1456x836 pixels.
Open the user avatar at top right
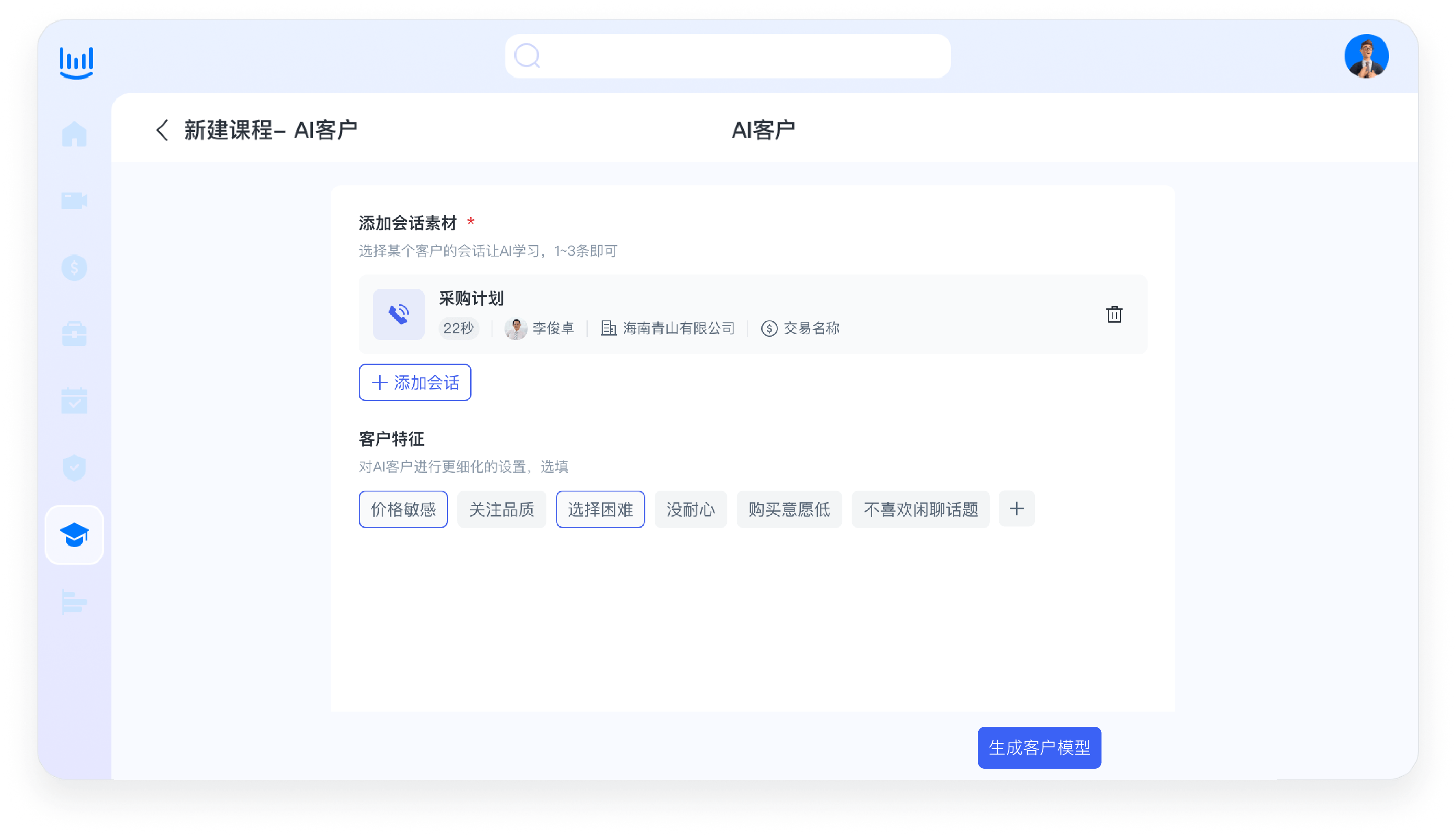coord(1366,56)
